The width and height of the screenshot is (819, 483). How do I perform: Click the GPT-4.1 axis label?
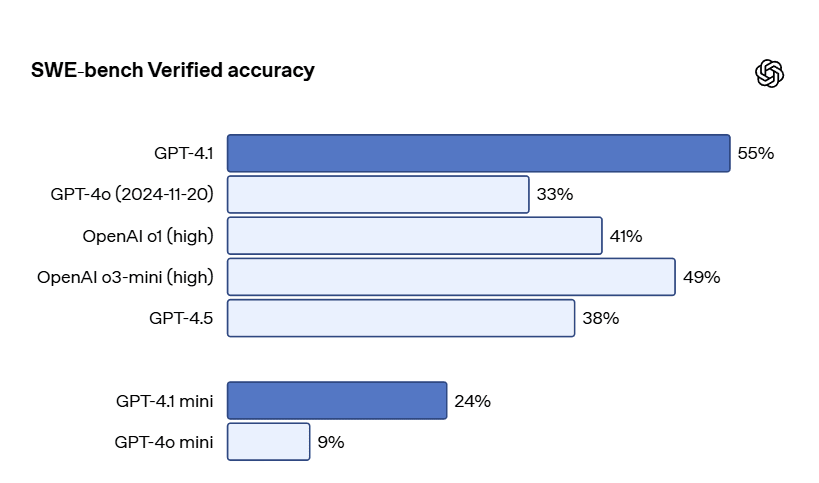pos(183,153)
